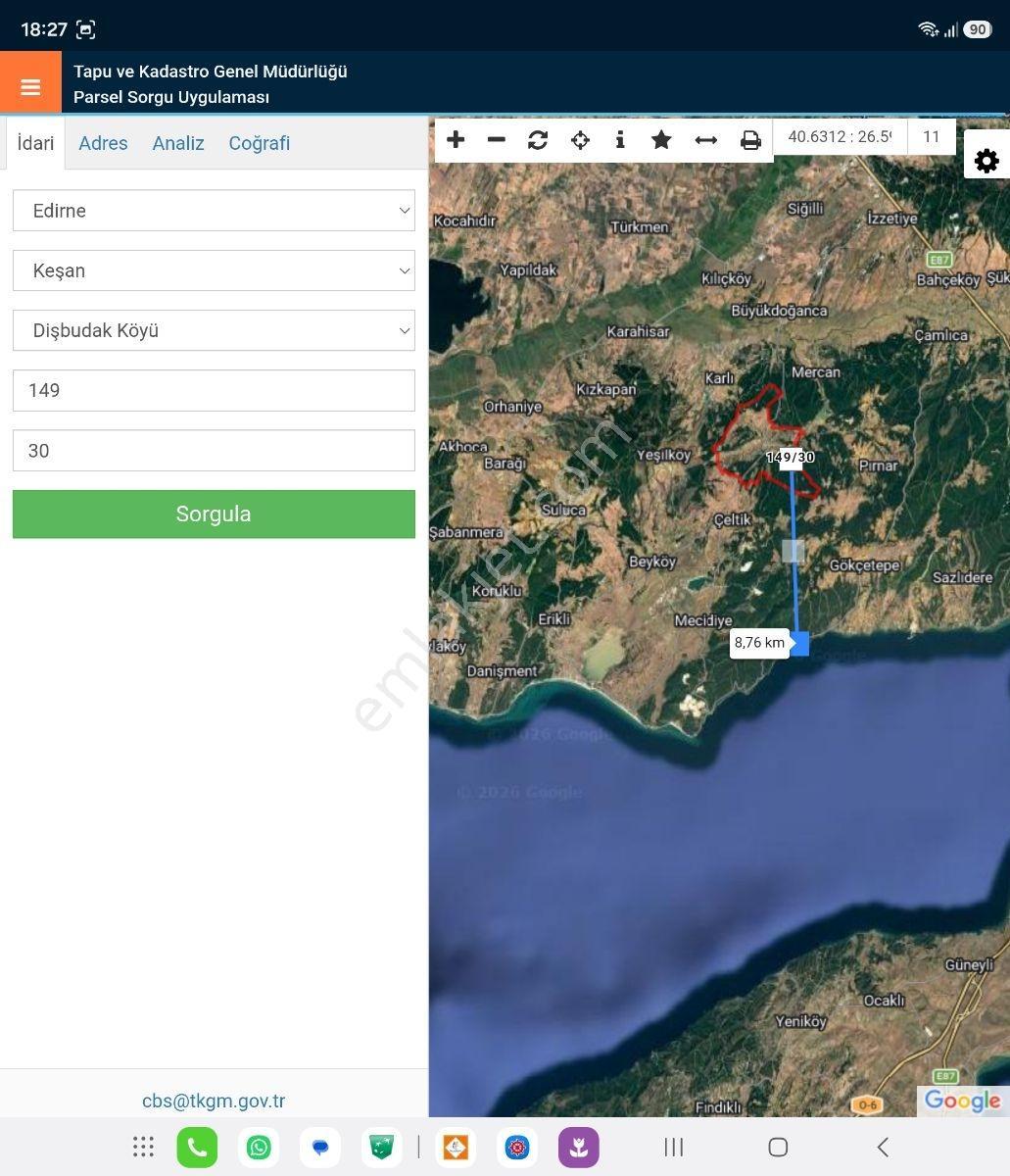Click the measurement line midpoint handle
1010x1176 pixels.
794,551
